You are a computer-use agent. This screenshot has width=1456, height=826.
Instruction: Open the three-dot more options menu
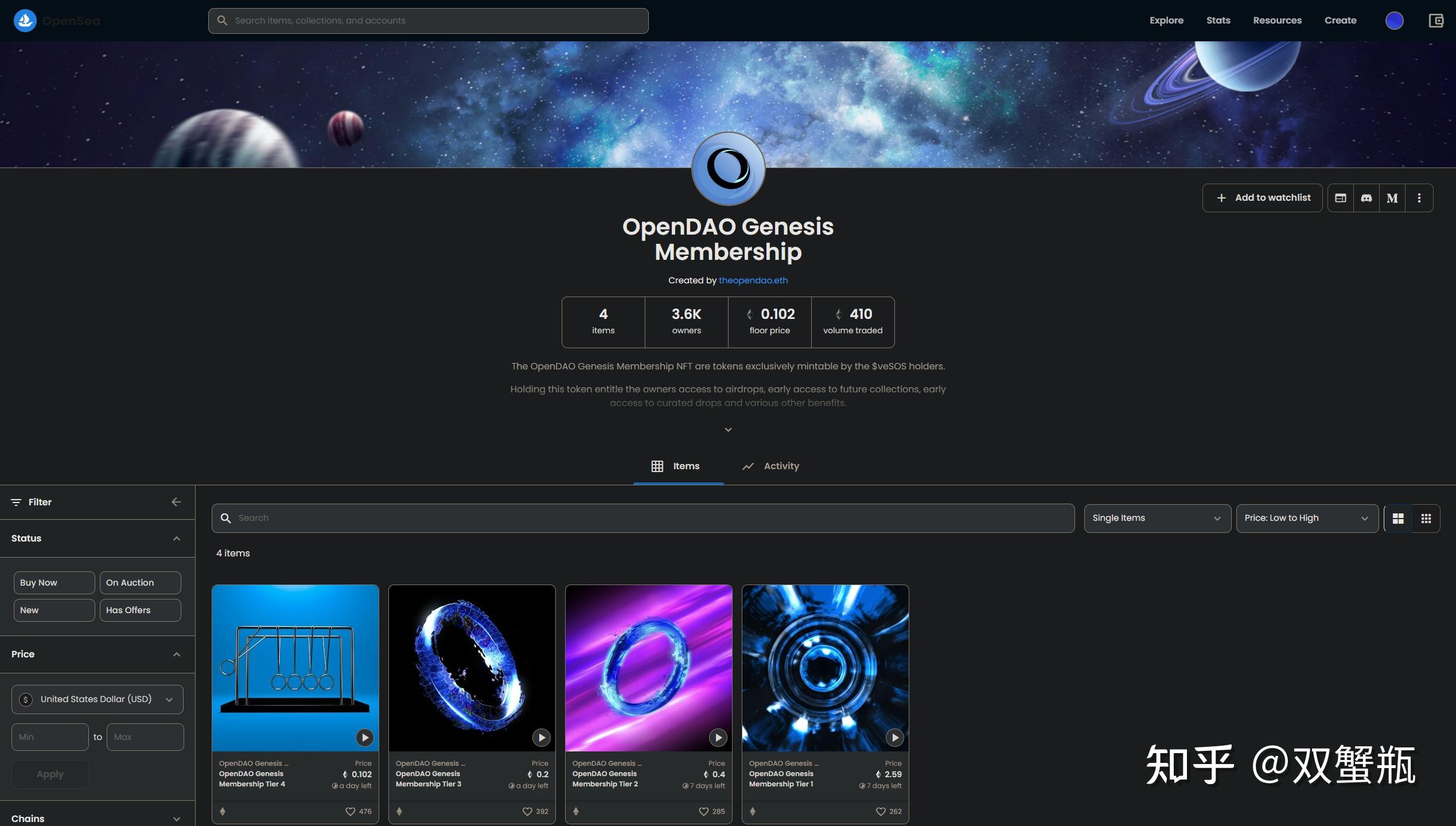click(x=1419, y=198)
